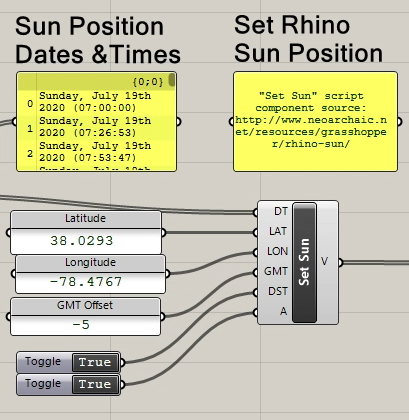Click the LAT input of Set Sun
409x420 pixels.
tap(278, 231)
